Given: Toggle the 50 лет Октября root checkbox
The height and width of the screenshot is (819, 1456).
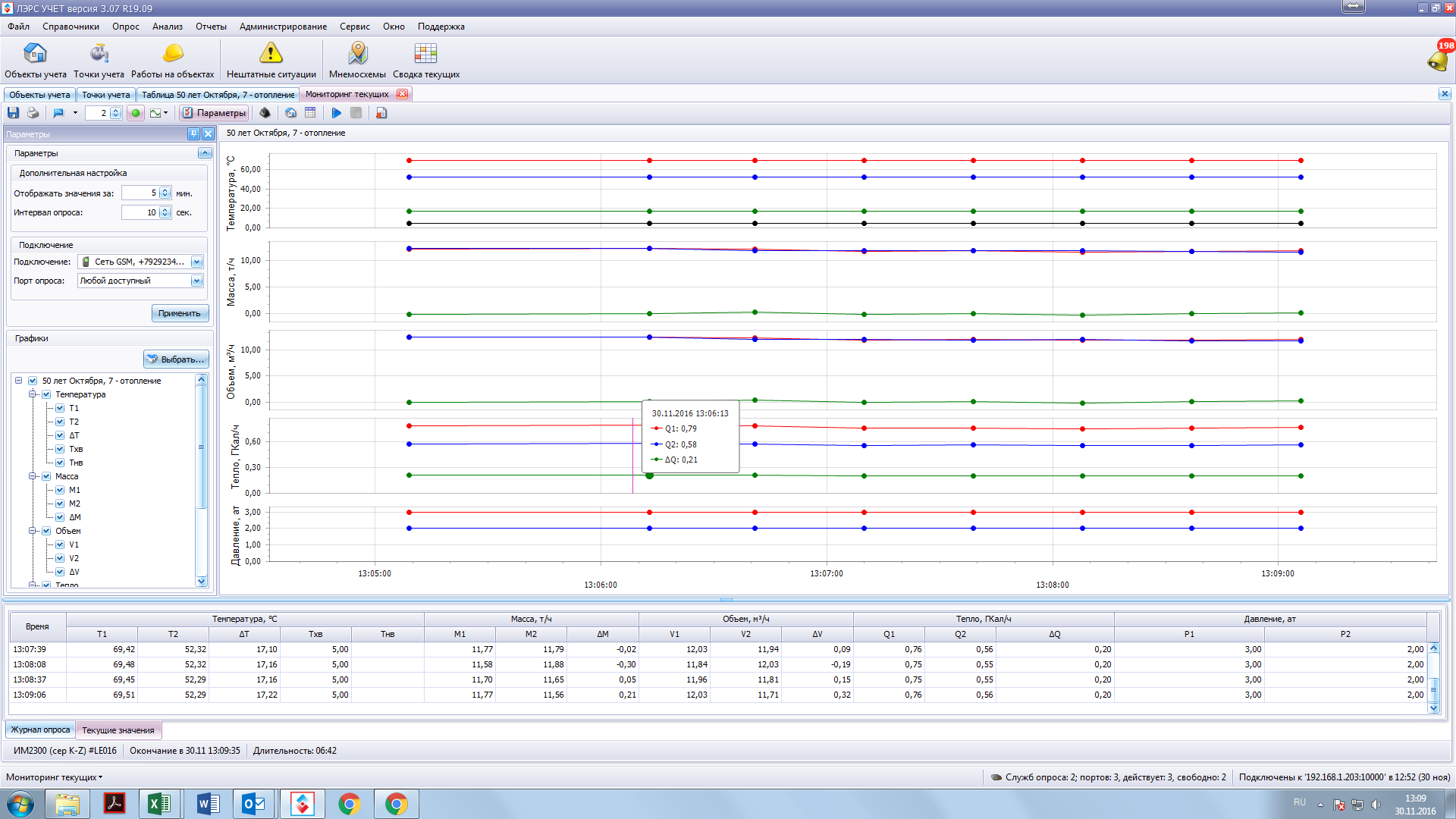Looking at the screenshot, I should pos(33,381).
